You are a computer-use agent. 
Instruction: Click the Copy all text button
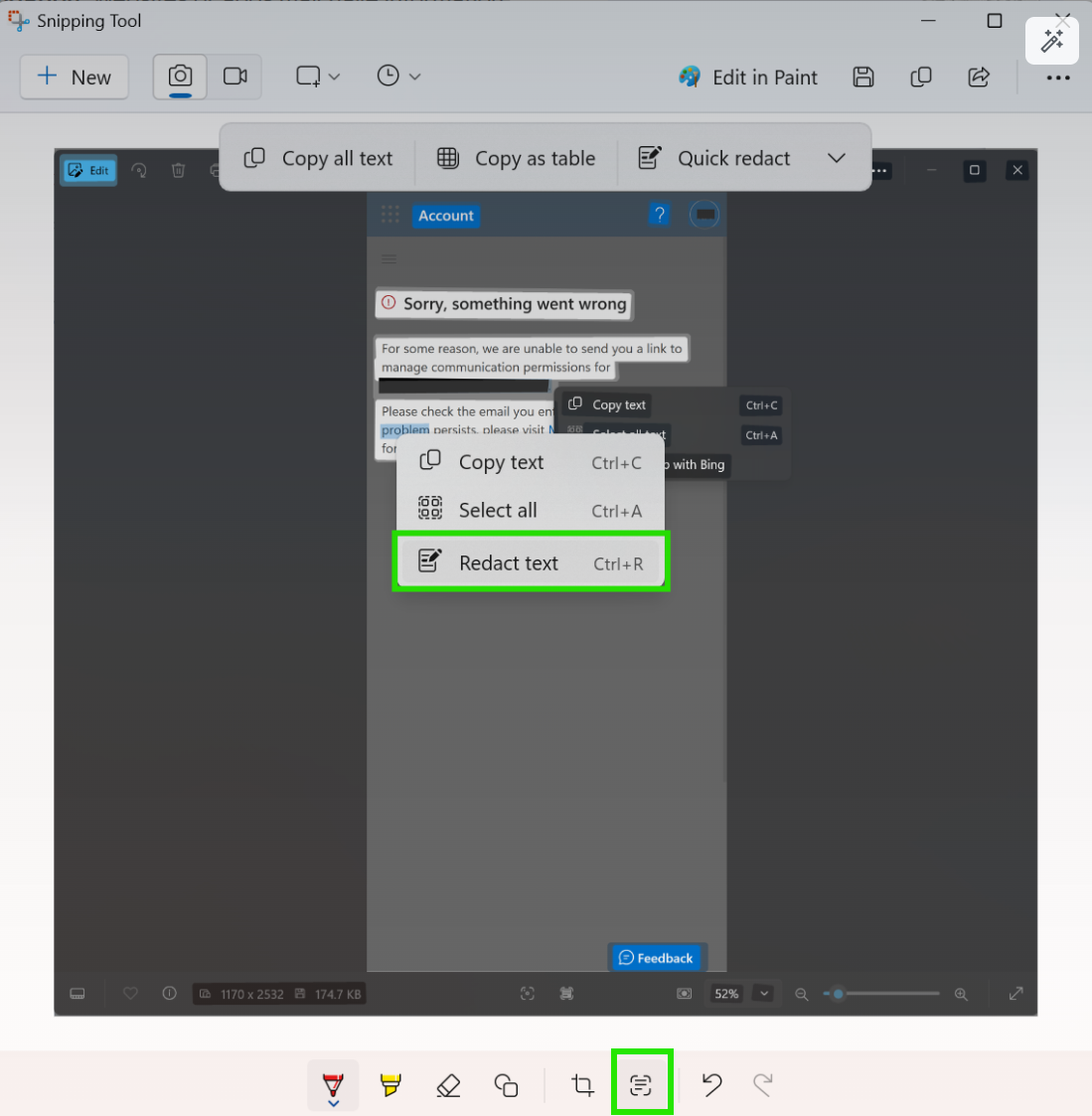click(x=319, y=158)
